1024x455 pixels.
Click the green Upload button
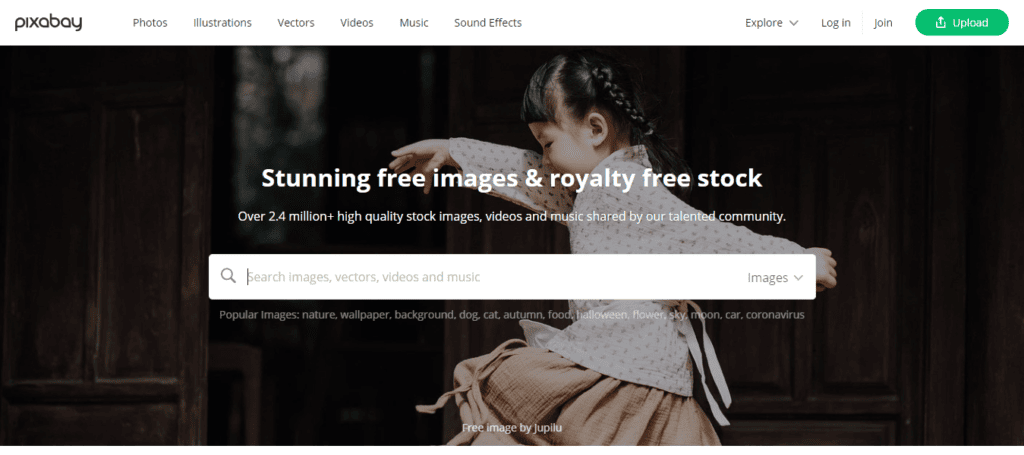[x=962, y=23]
